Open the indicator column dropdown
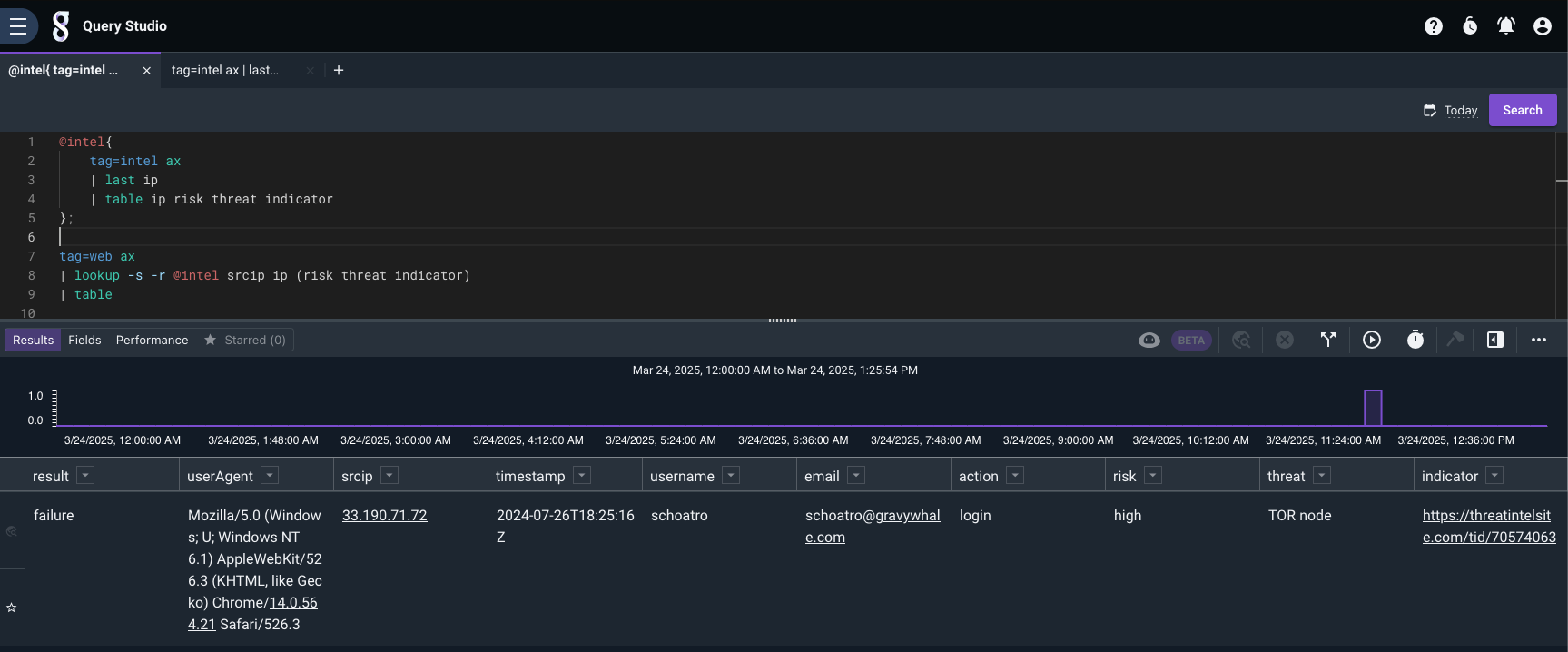 [x=1494, y=475]
